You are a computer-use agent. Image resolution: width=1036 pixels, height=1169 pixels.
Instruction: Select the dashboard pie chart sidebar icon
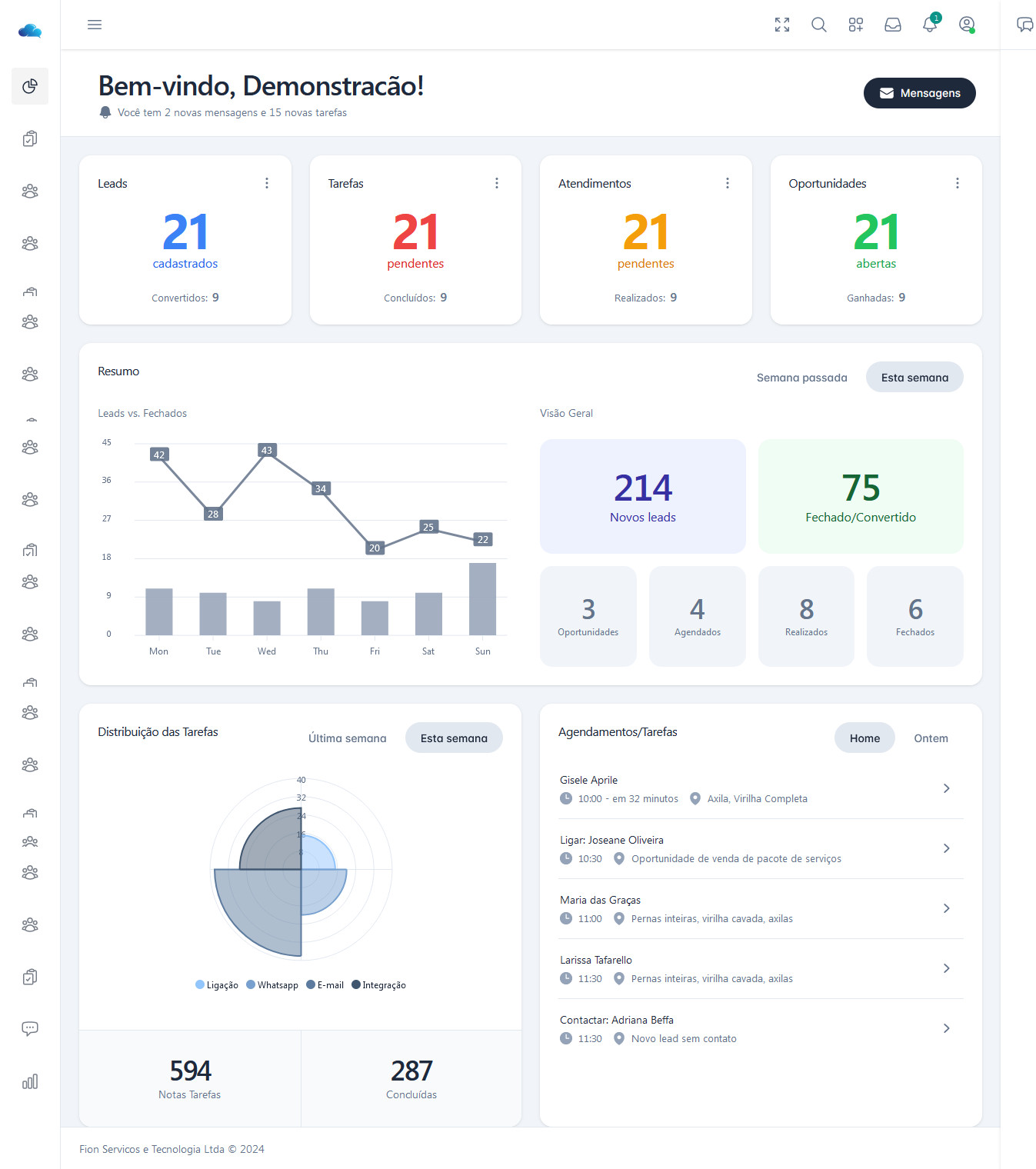(x=30, y=86)
